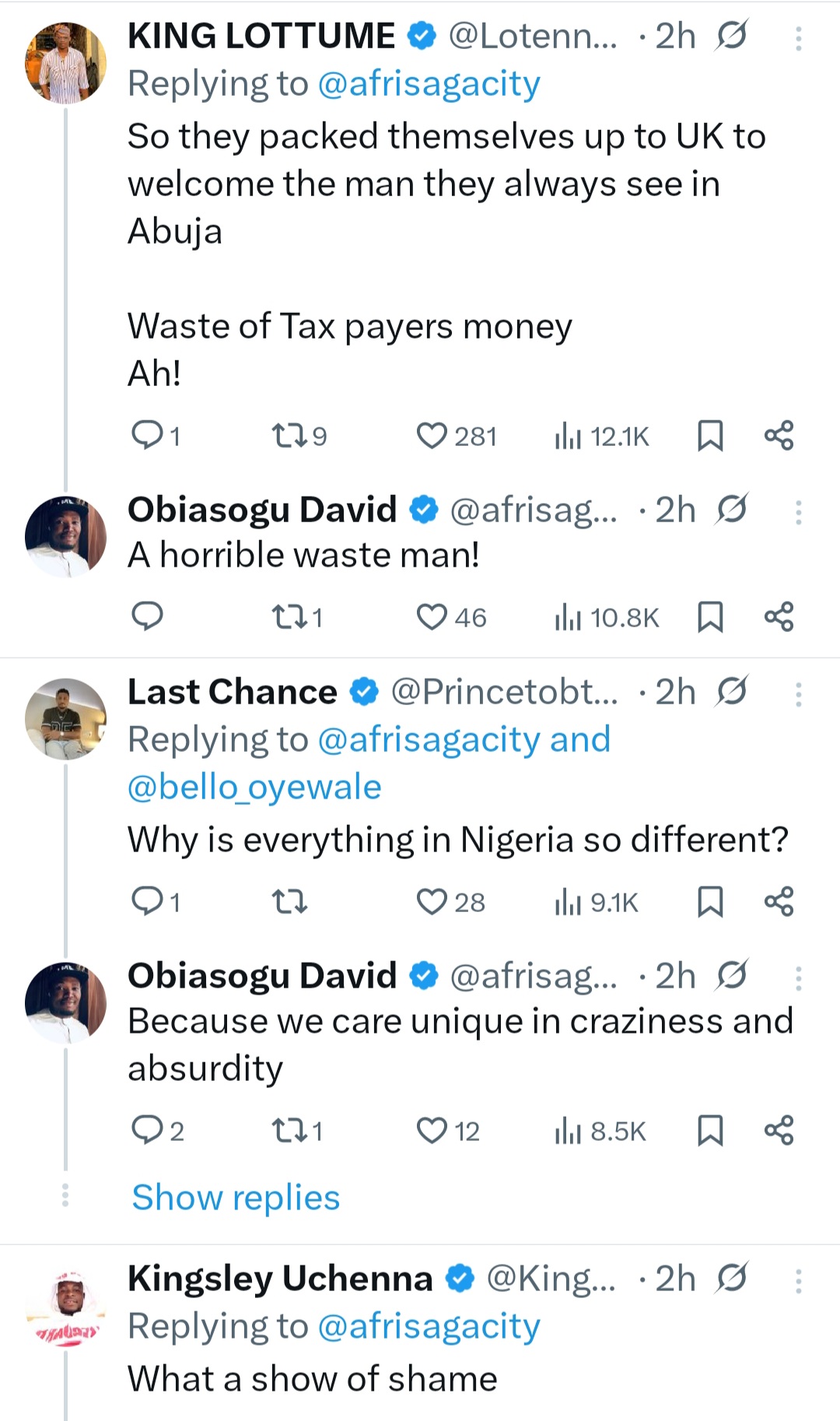Open more options on Last Chance's tweet
Screen dimensions: 840x1421
[798, 693]
